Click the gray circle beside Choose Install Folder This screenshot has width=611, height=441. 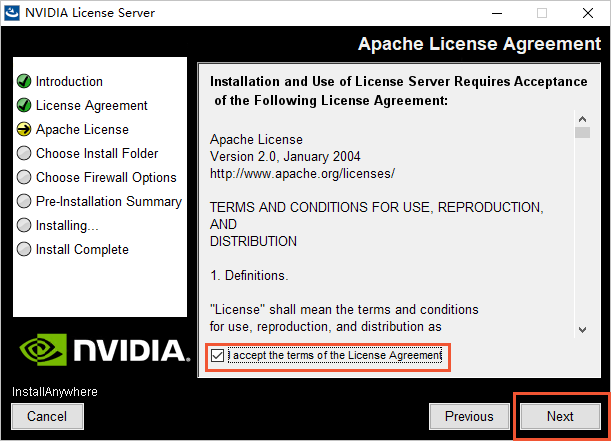[x=24, y=153]
